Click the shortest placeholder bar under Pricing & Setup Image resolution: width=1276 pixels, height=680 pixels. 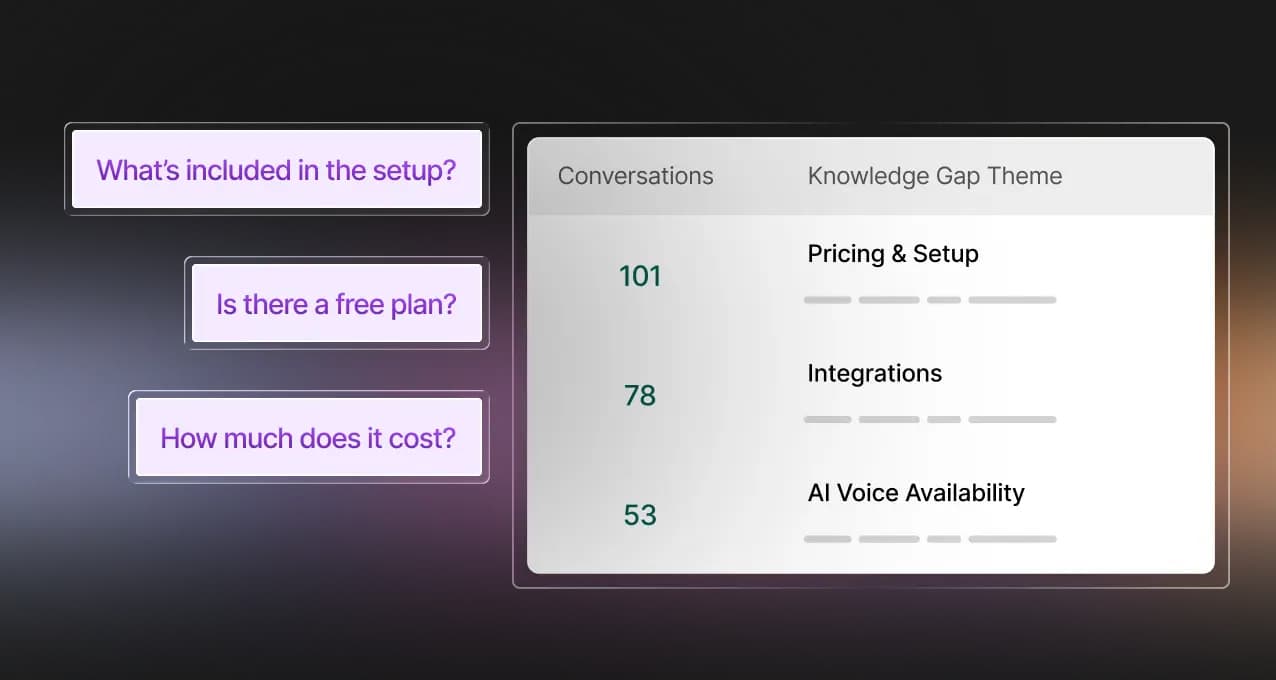click(944, 300)
